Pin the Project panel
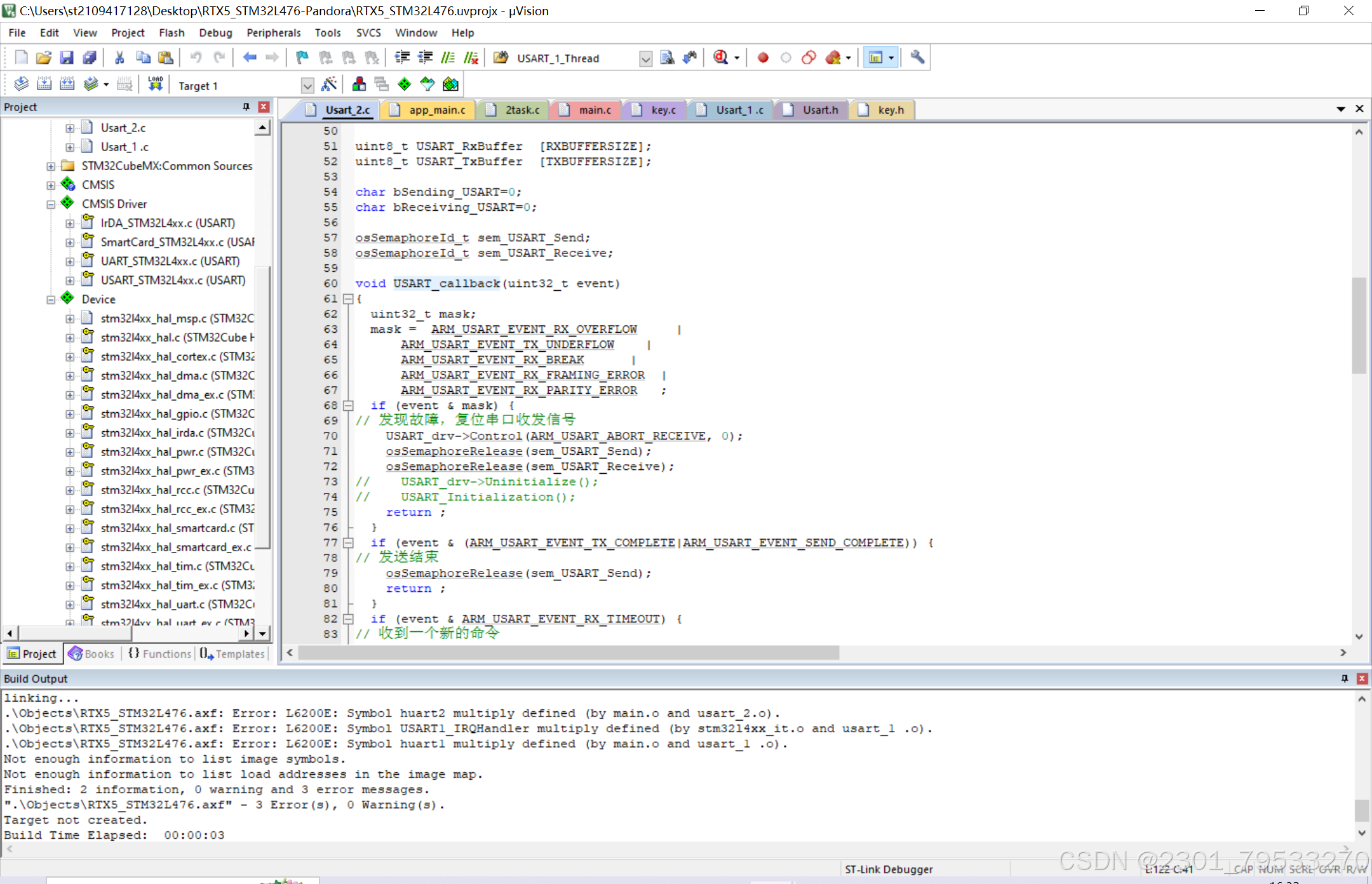This screenshot has height=884, width=1372. click(246, 107)
